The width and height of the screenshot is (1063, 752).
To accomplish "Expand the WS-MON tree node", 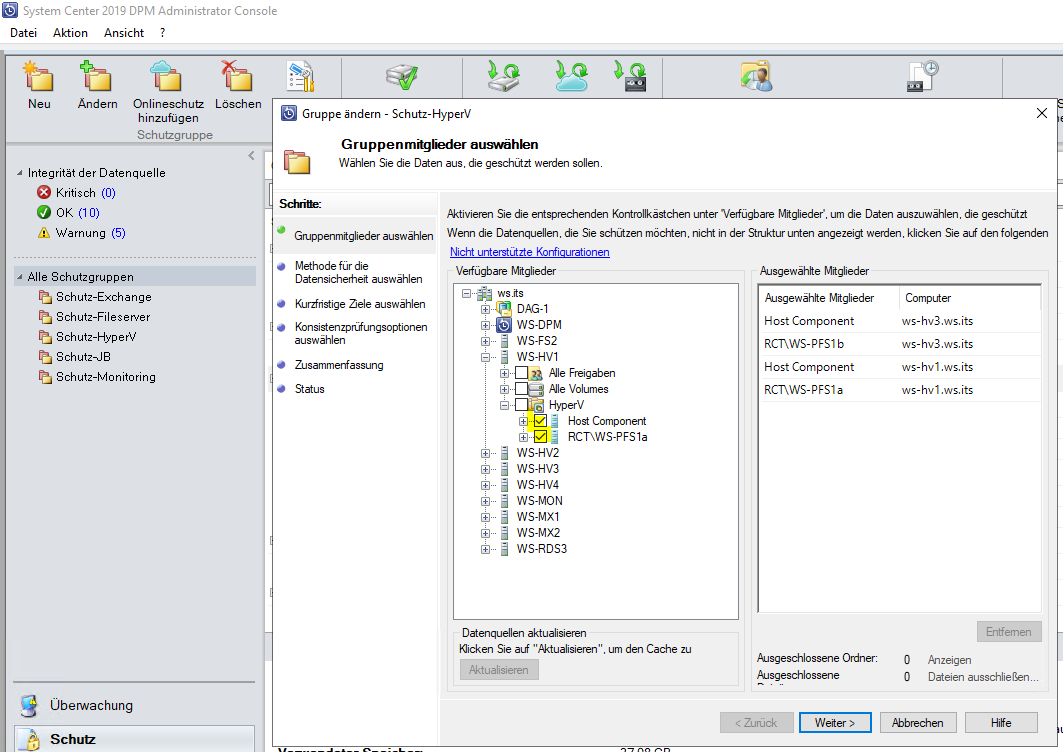I will click(485, 501).
